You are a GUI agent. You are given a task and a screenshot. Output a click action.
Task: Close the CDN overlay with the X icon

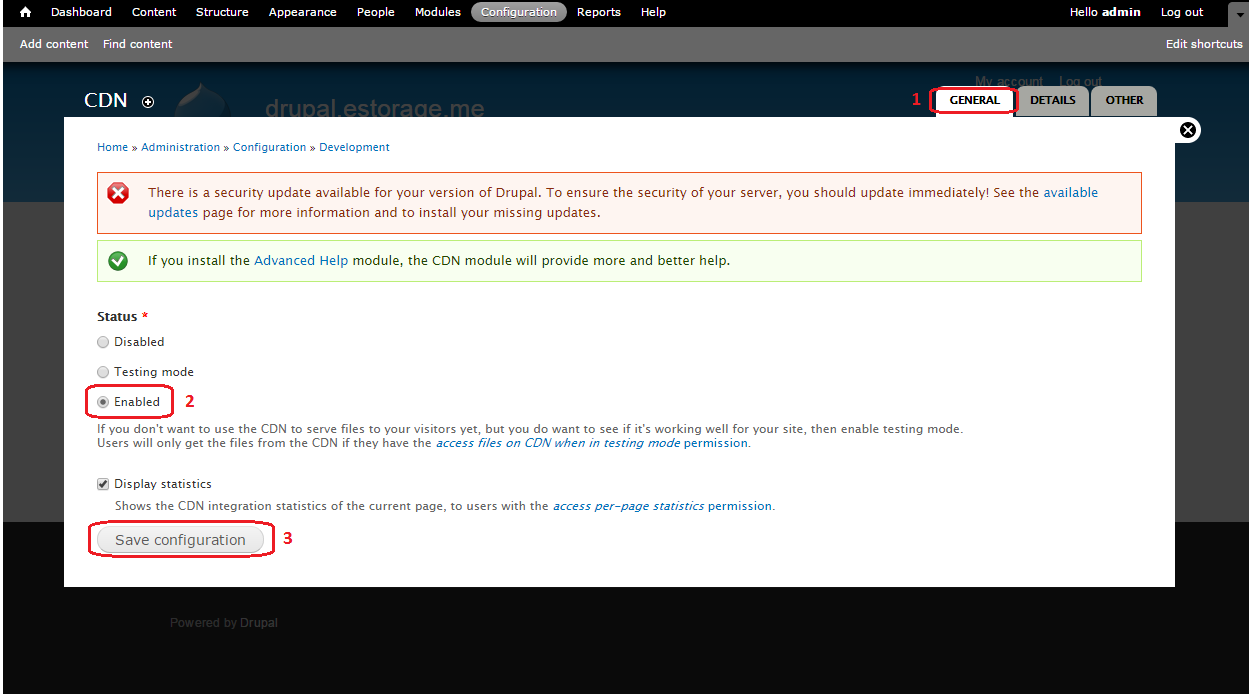click(x=1188, y=130)
